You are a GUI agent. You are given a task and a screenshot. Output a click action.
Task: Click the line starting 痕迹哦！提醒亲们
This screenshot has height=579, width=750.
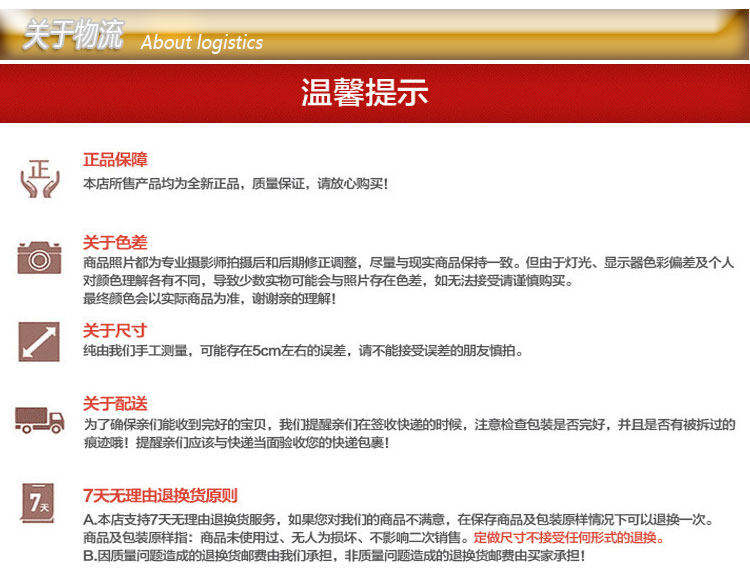[236, 443]
